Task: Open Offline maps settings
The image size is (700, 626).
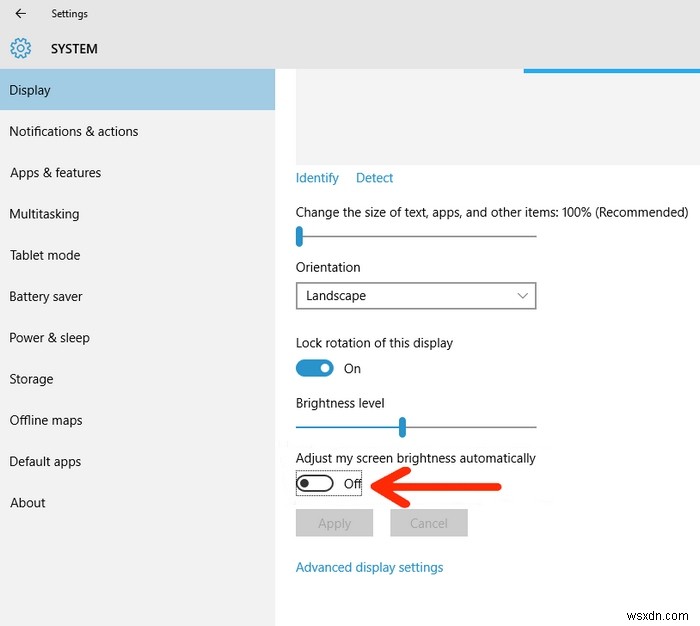Action: coord(138,420)
